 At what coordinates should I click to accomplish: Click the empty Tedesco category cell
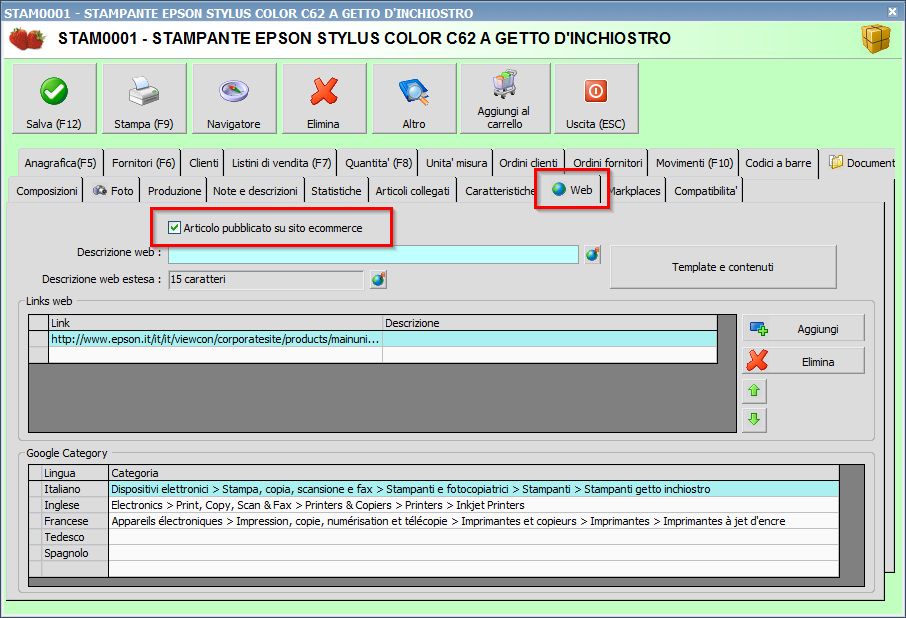pos(474,538)
